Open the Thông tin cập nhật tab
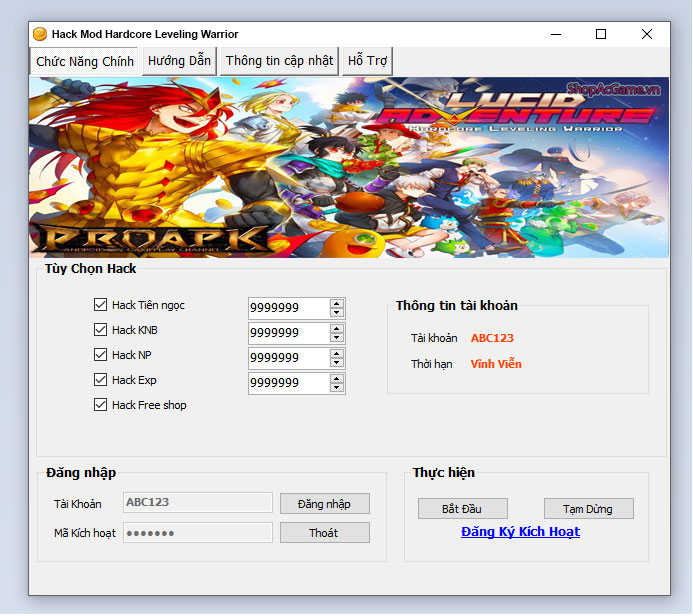 pos(279,61)
